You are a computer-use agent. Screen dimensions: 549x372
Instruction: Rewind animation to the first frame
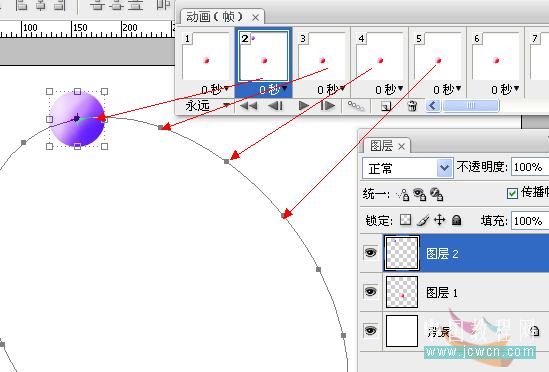(249, 106)
